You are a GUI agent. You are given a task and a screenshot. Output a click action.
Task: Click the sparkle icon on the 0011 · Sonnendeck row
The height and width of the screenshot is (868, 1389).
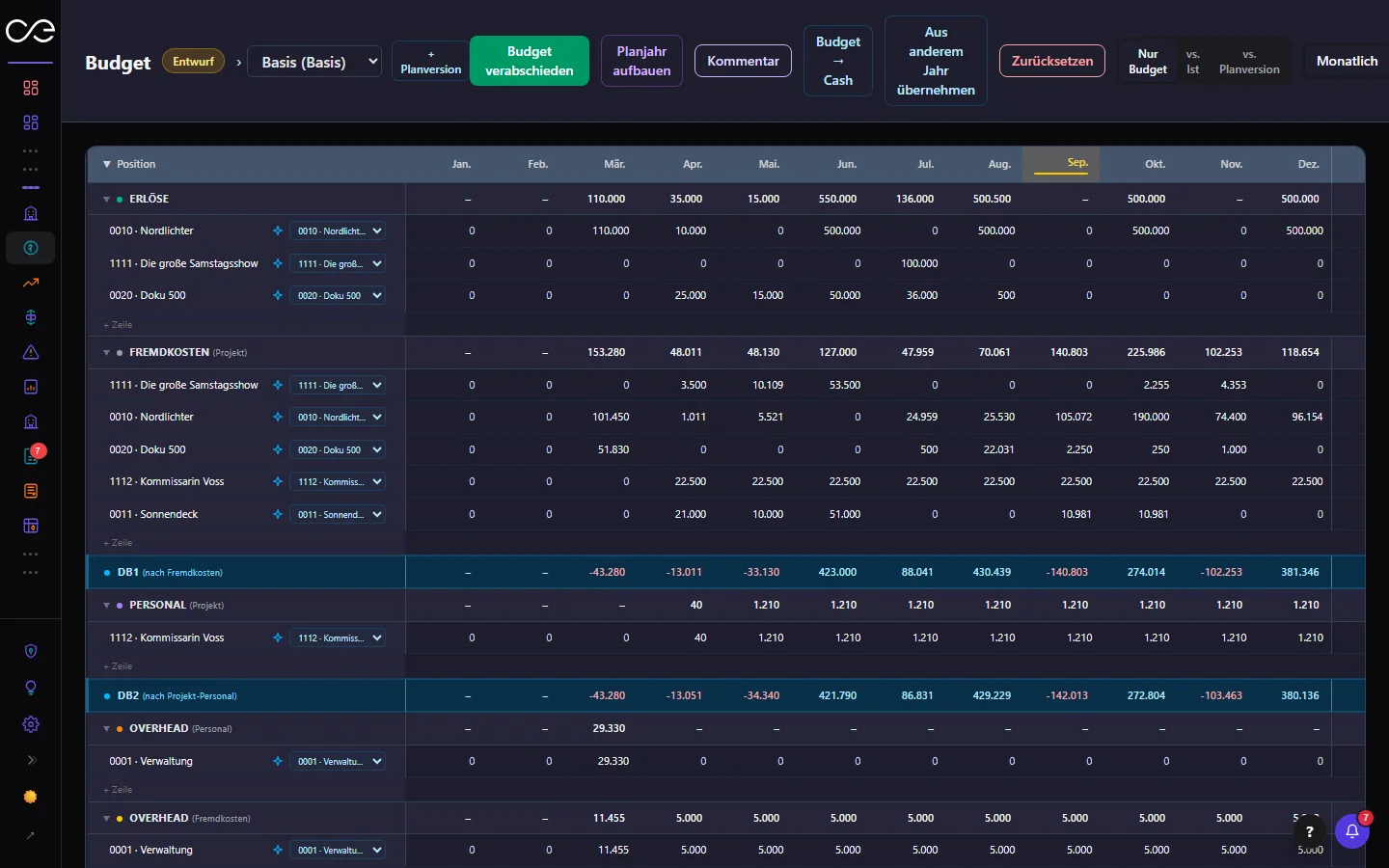278,514
